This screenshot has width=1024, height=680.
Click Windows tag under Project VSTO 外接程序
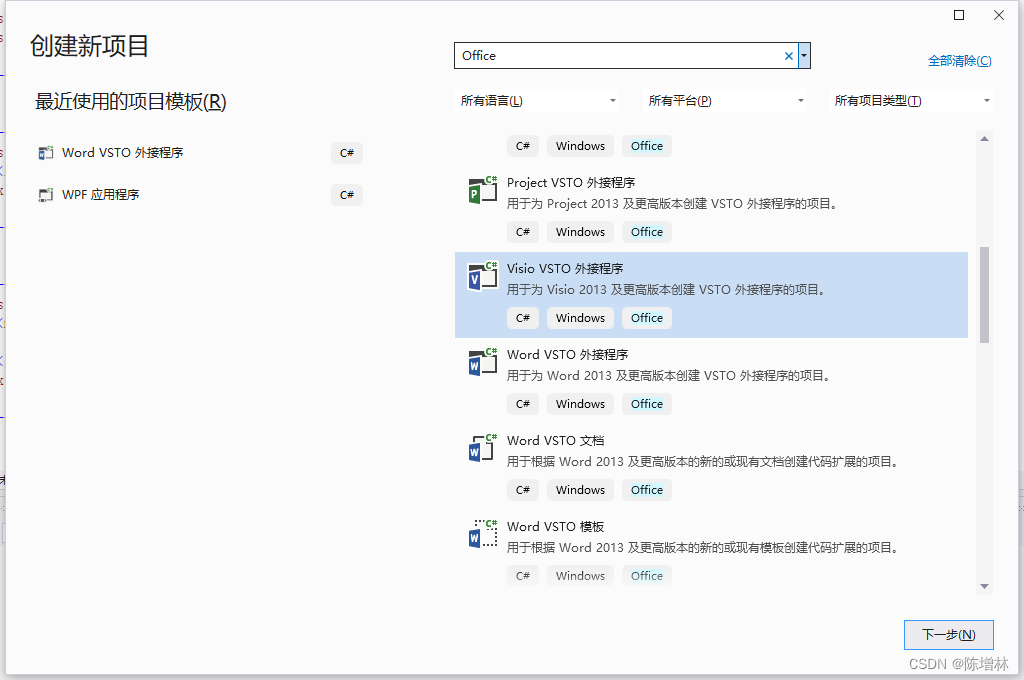coord(581,232)
